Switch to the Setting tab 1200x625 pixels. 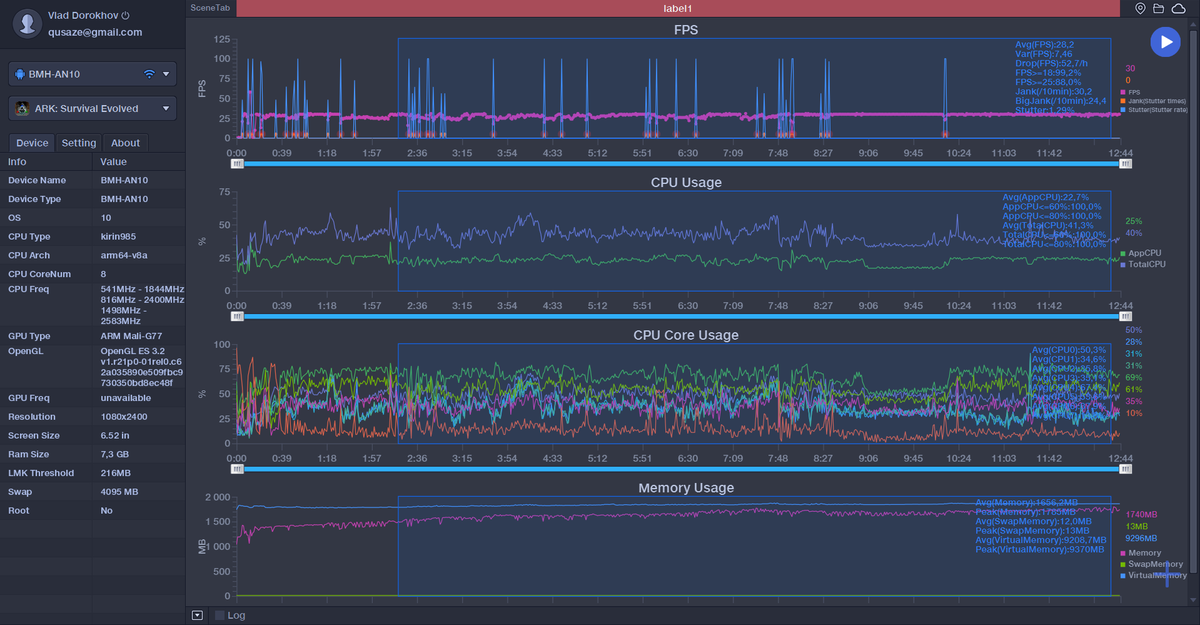pyautogui.click(x=79, y=143)
